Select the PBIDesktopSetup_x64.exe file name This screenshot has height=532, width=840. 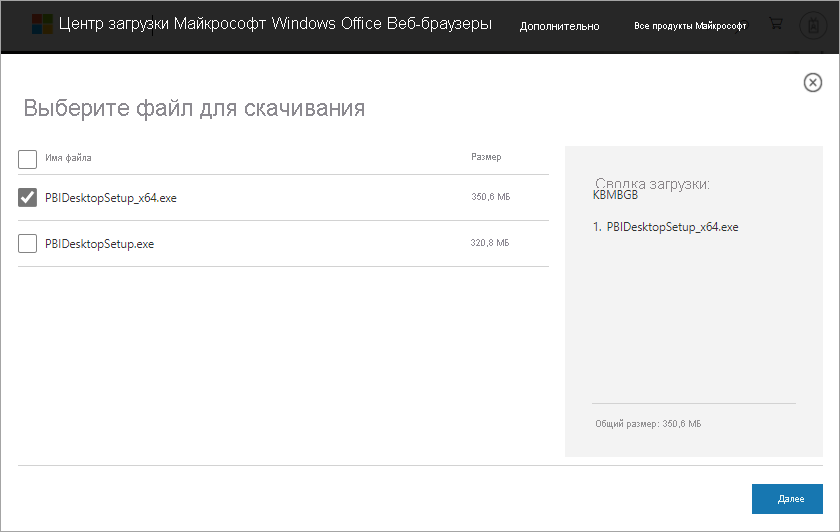[x=111, y=198]
